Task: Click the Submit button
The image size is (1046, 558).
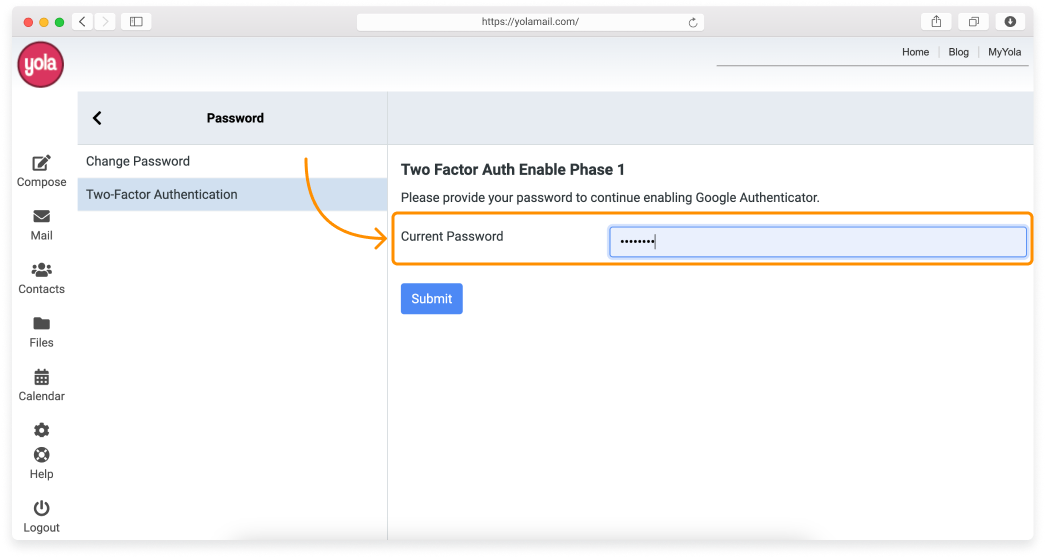Action: 431,299
